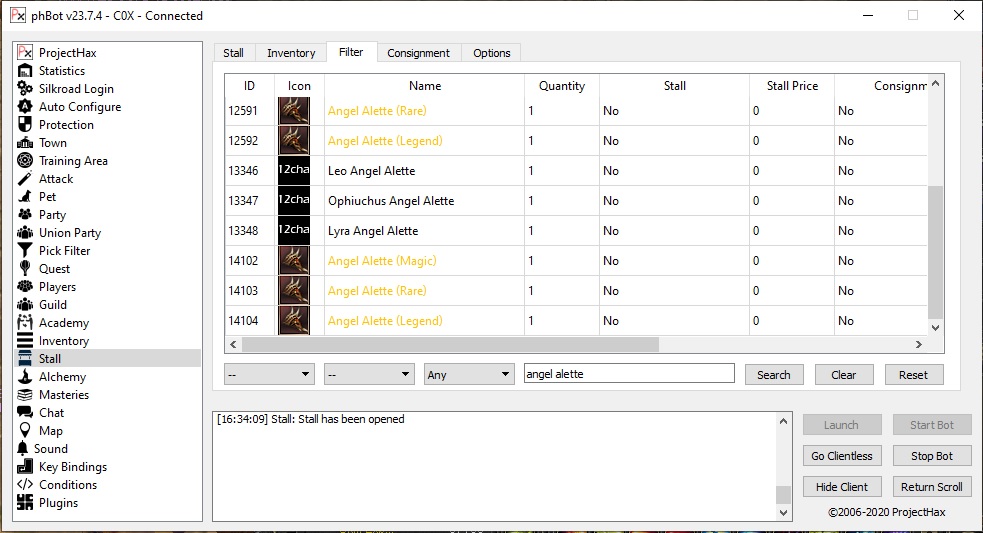Open the Any filter dropdown

(x=469, y=375)
